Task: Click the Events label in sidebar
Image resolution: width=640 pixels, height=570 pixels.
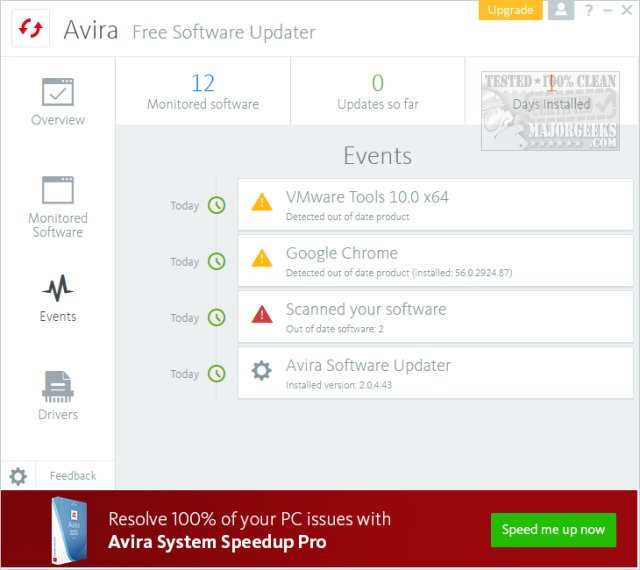Action: [x=58, y=316]
